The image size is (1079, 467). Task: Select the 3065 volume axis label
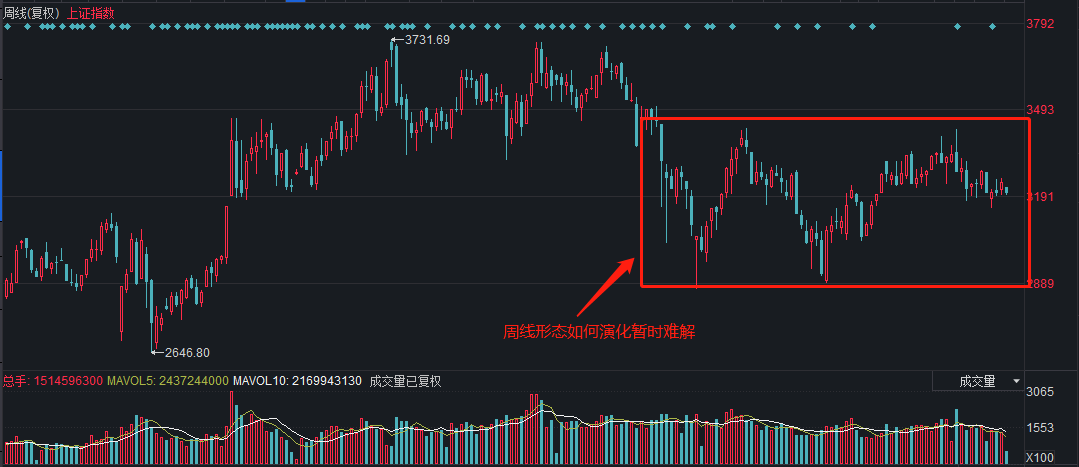tap(1040, 392)
